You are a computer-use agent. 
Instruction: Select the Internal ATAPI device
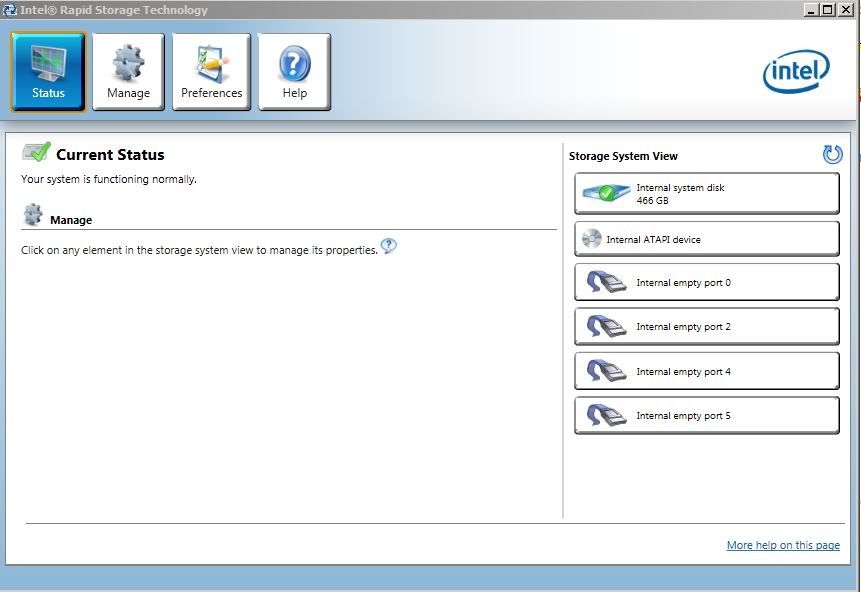click(707, 239)
